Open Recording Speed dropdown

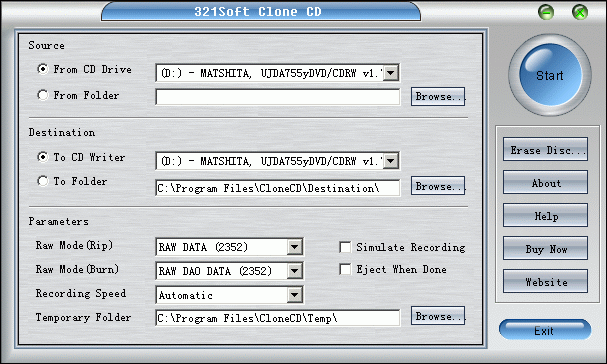coord(295,295)
